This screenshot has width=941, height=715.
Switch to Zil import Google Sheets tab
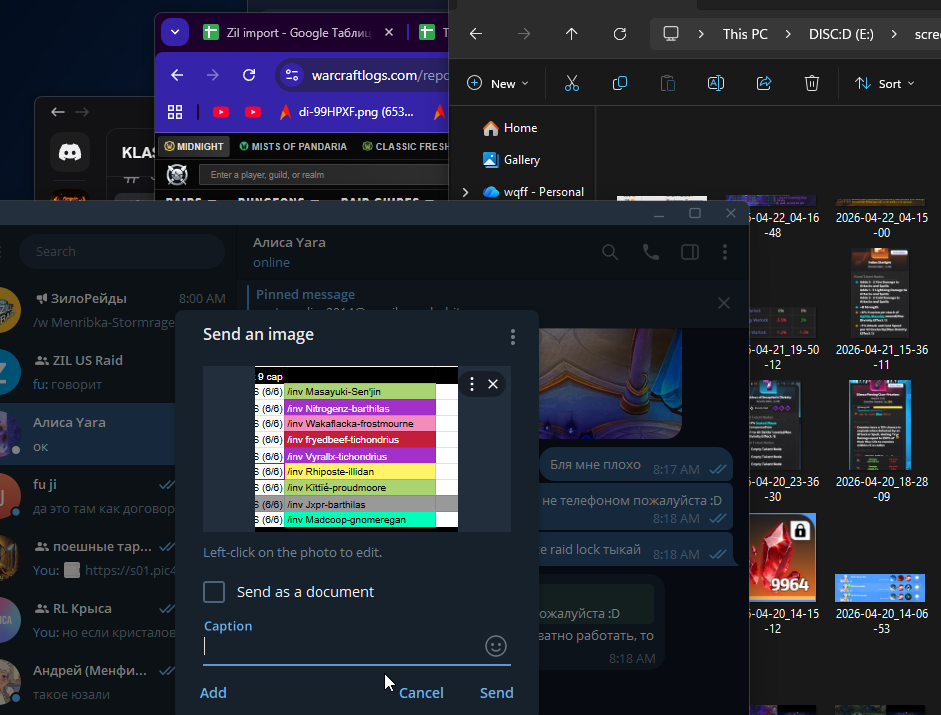click(290, 33)
